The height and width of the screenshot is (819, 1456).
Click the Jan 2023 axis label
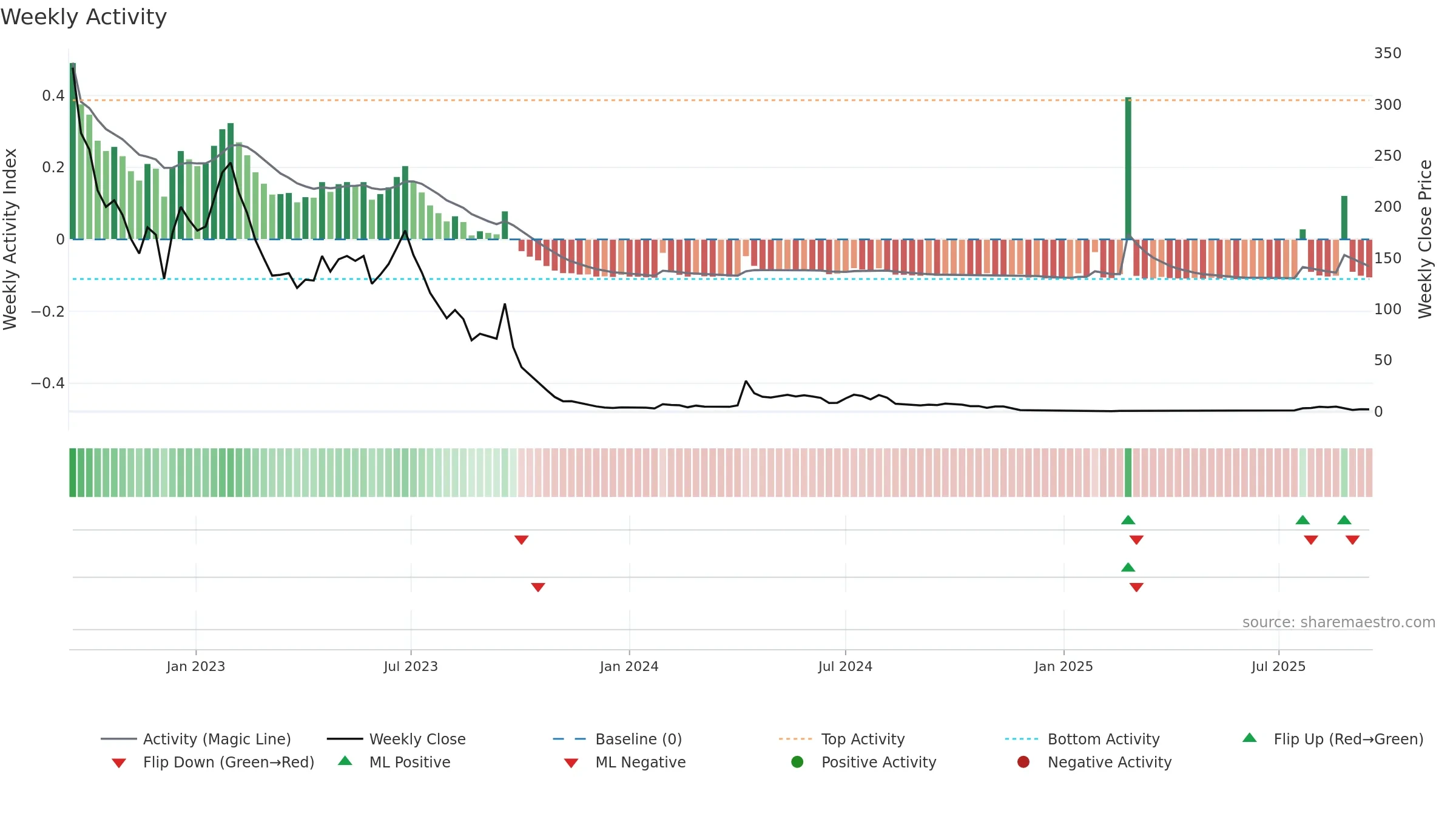pyautogui.click(x=196, y=667)
